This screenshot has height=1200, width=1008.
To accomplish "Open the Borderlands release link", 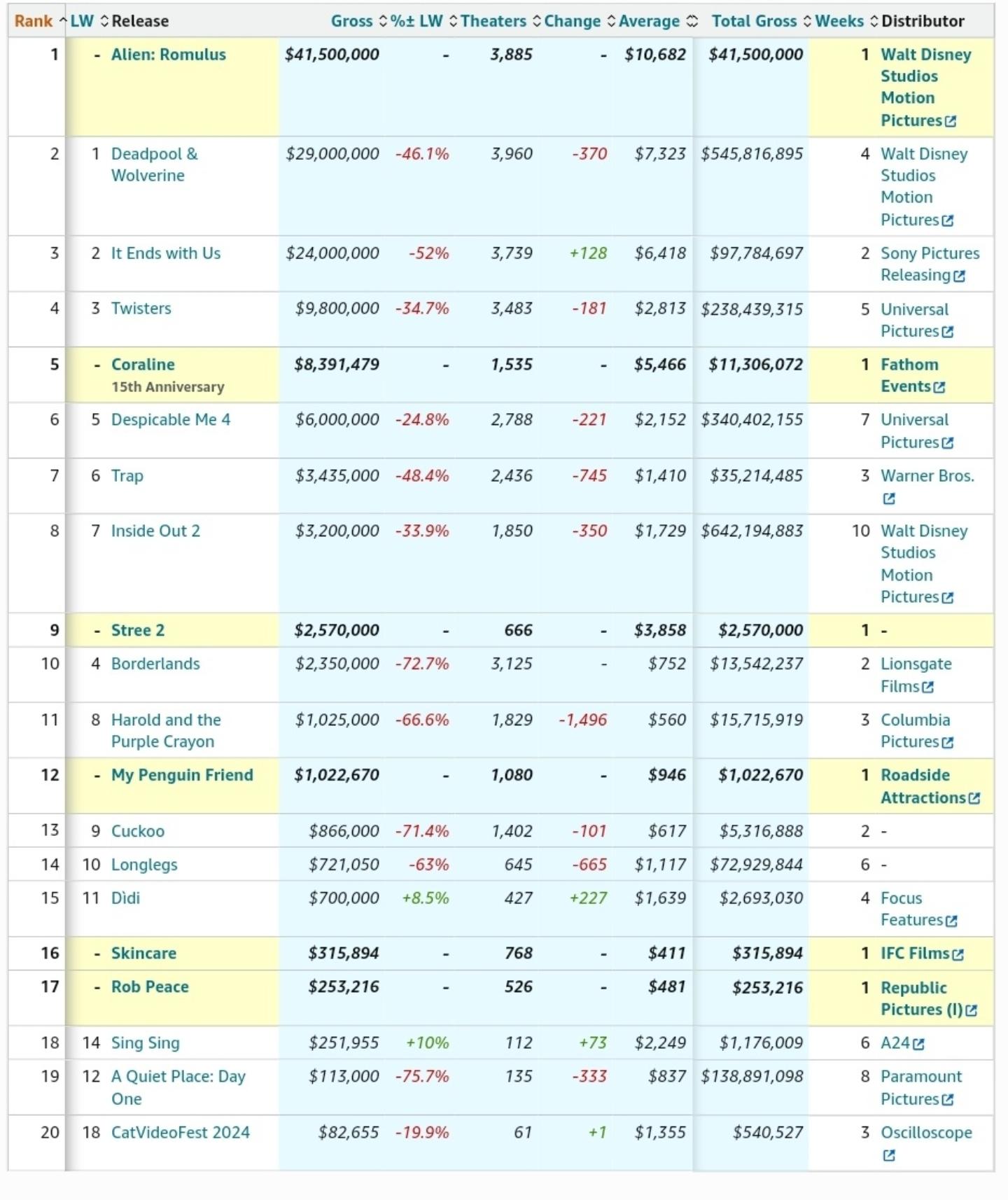I will (x=155, y=664).
